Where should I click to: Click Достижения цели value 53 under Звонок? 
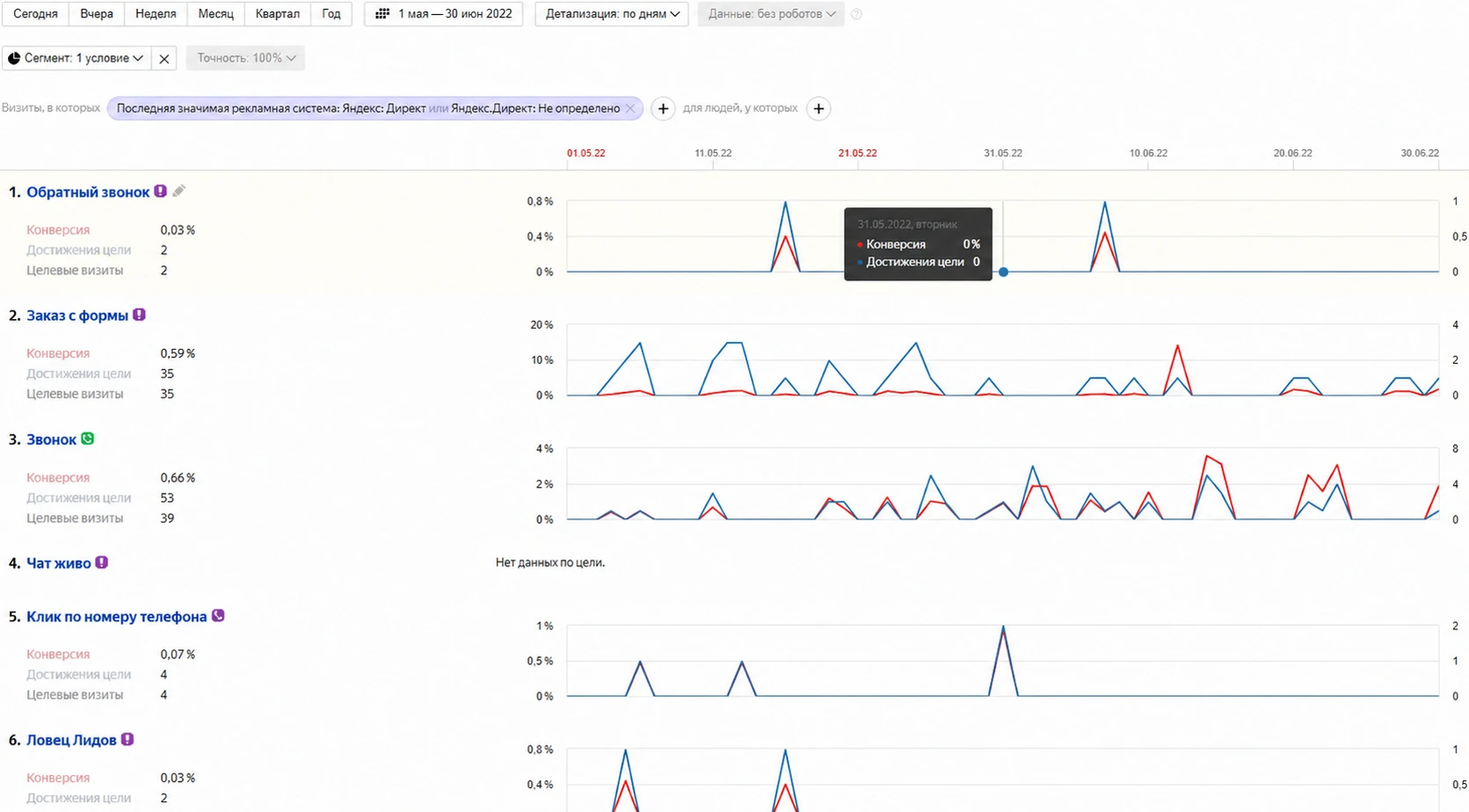pyautogui.click(x=167, y=497)
